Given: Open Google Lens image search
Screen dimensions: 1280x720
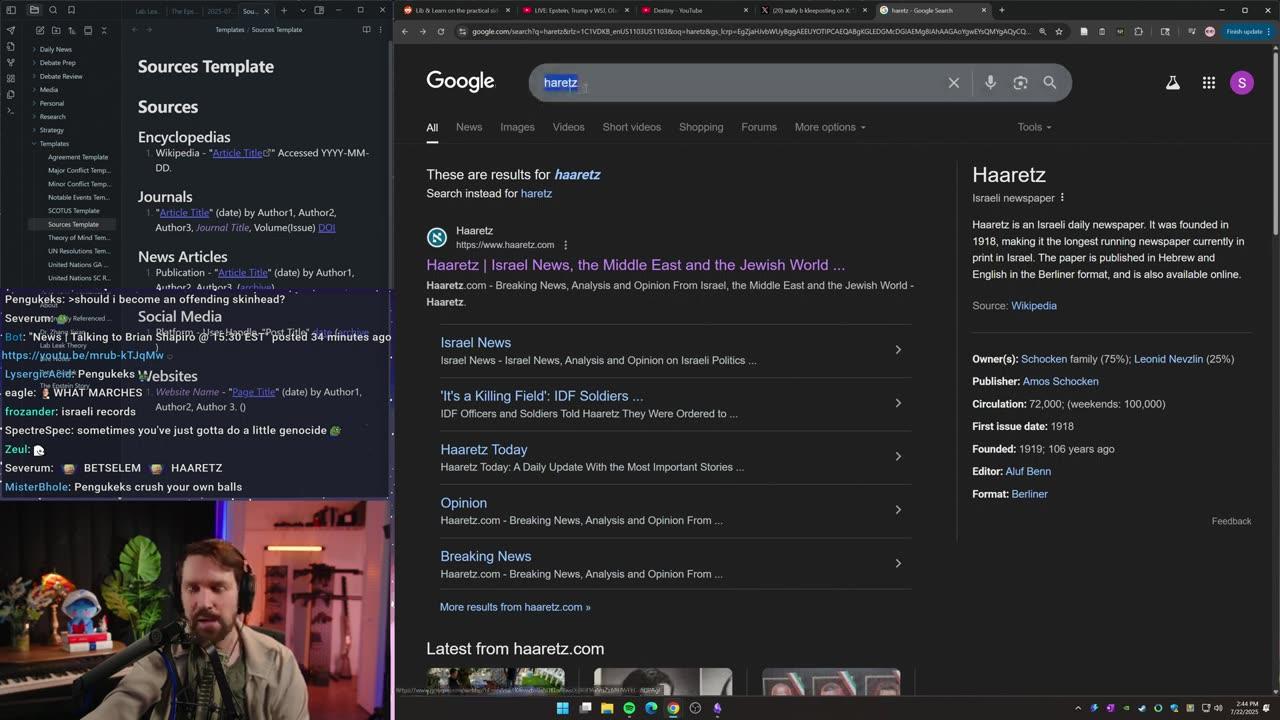Looking at the screenshot, I should click(x=1020, y=83).
